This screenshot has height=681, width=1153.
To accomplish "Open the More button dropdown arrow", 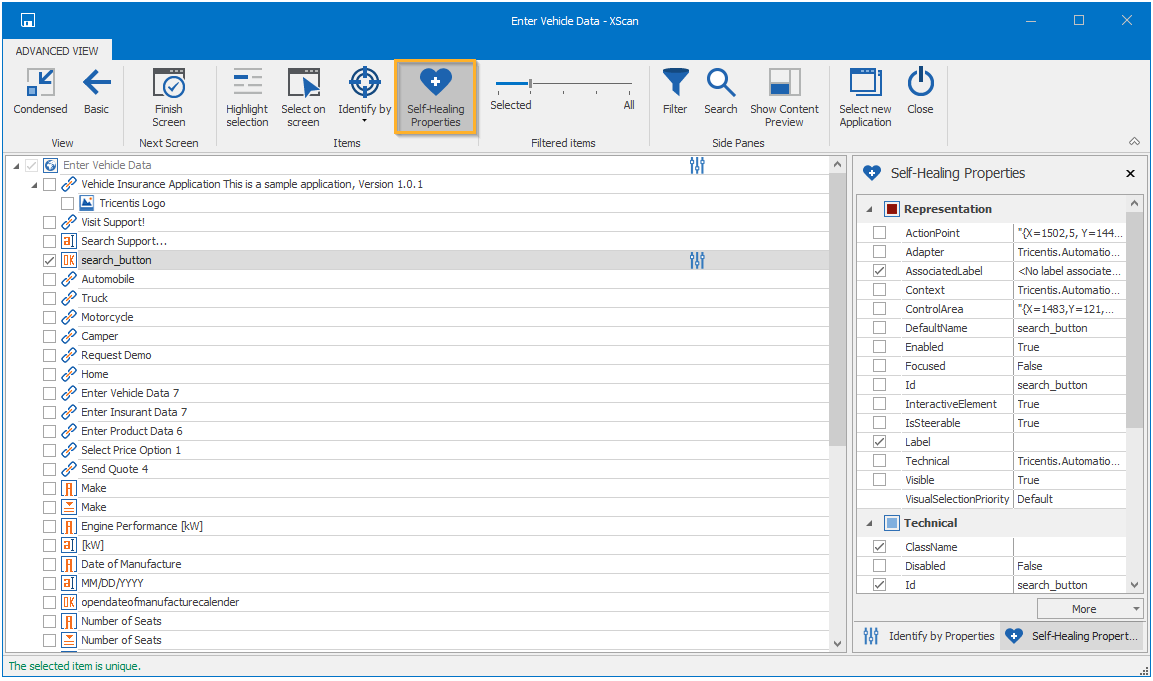I will [x=1137, y=609].
